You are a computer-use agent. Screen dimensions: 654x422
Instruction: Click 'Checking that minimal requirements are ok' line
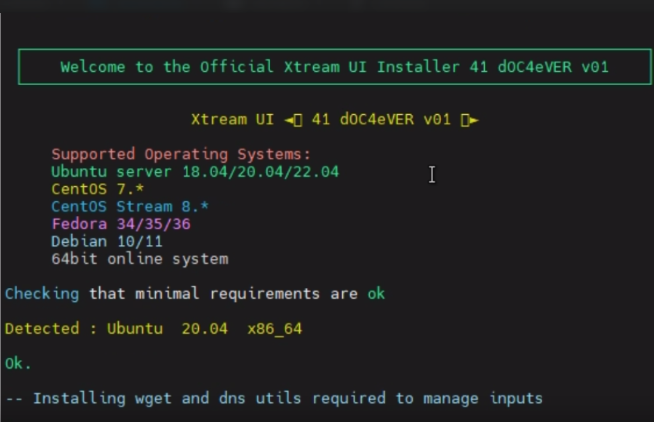point(195,294)
